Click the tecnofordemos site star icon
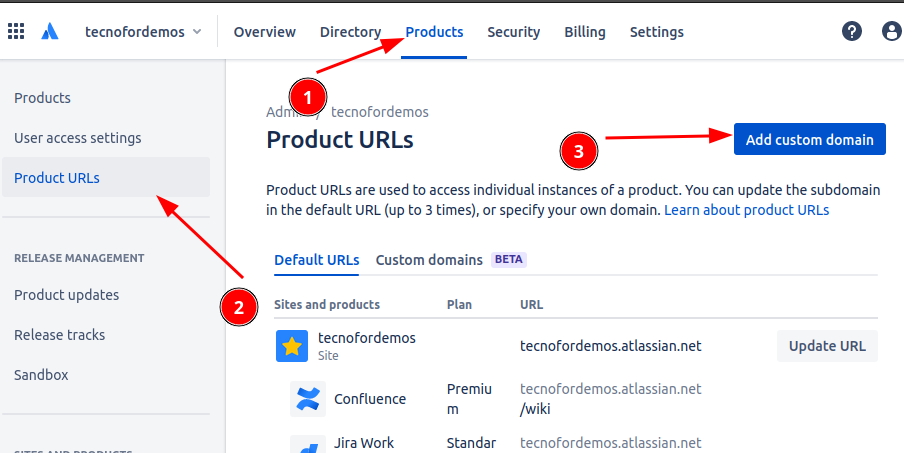The height and width of the screenshot is (453, 904). [x=292, y=346]
